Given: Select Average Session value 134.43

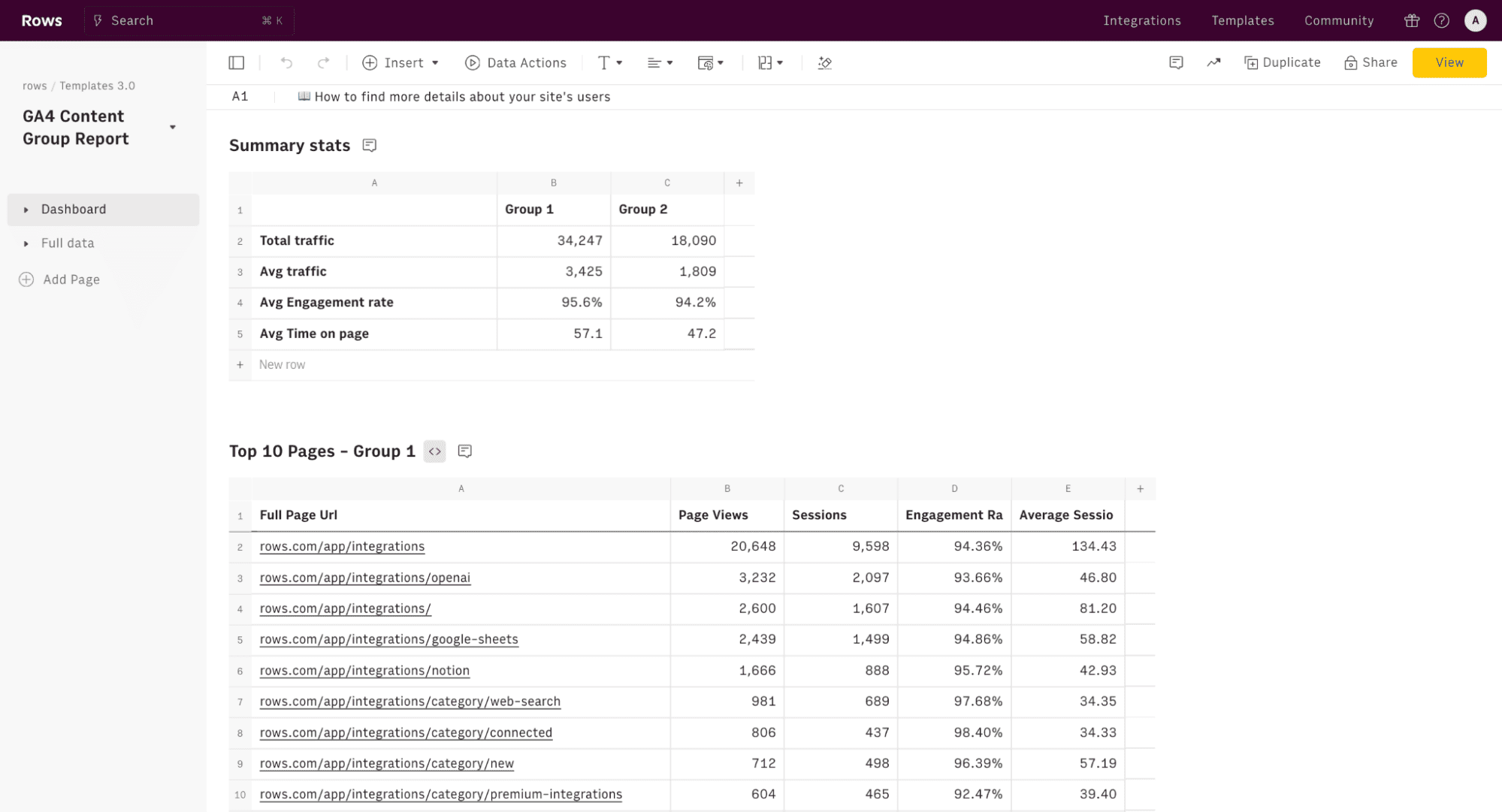Looking at the screenshot, I should [x=1068, y=547].
